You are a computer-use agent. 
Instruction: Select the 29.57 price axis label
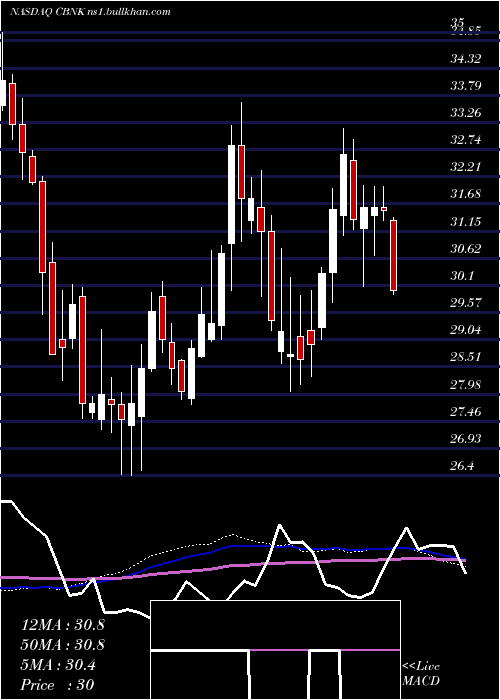(x=466, y=303)
